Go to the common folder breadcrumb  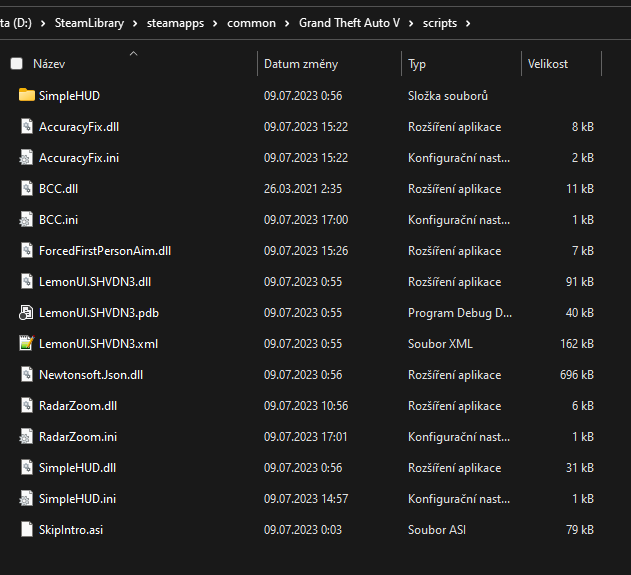(251, 22)
